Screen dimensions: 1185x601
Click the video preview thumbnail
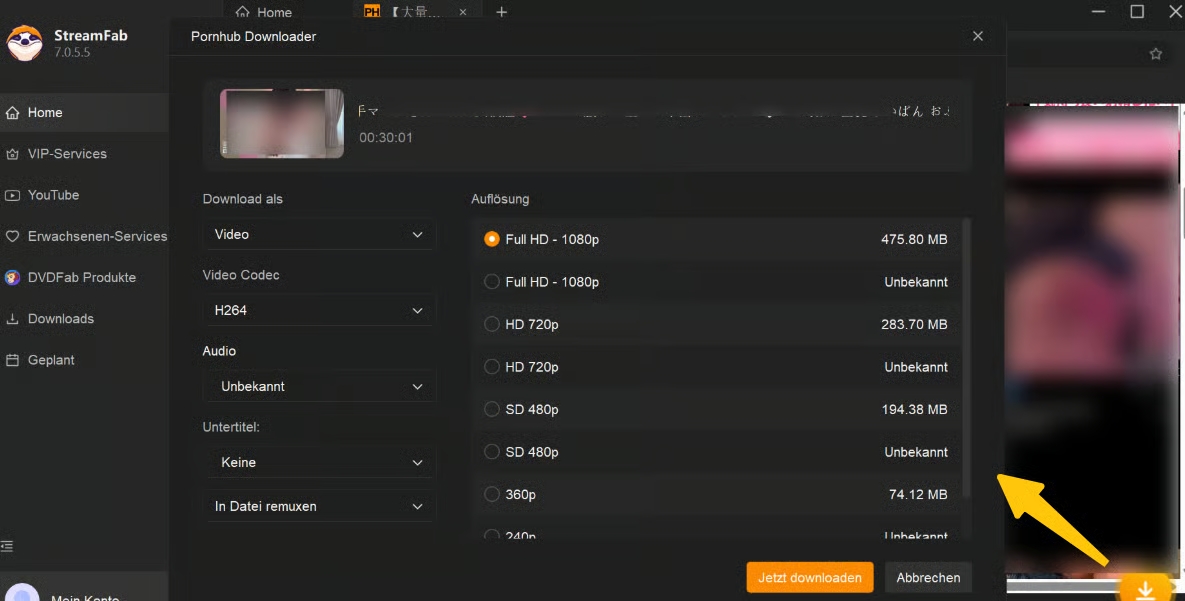282,123
